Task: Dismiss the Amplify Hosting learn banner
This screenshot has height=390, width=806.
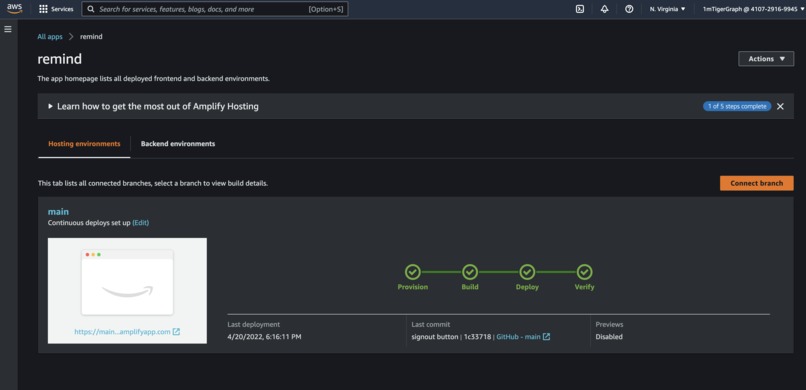Action: (780, 106)
